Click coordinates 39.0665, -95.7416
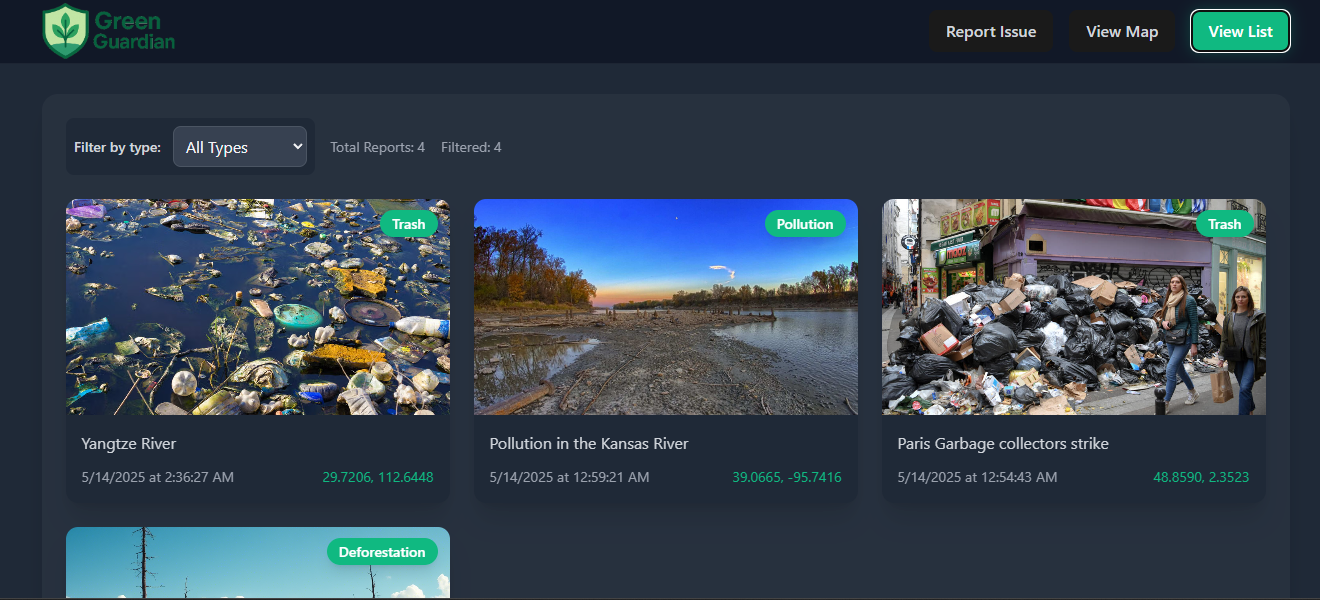This screenshot has width=1320, height=600. coord(787,477)
